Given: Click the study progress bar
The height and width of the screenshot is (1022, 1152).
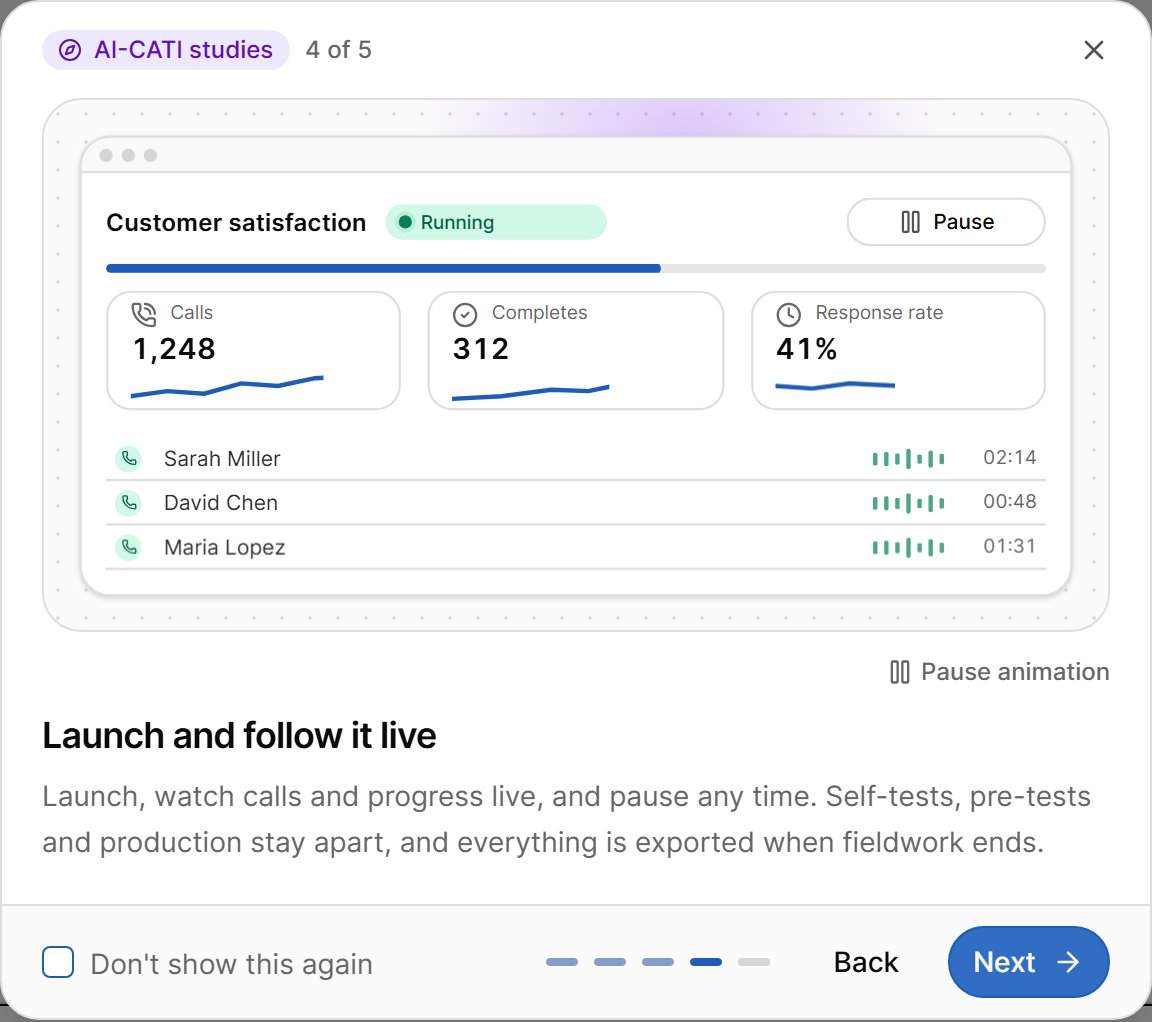Looking at the screenshot, I should click(x=575, y=268).
